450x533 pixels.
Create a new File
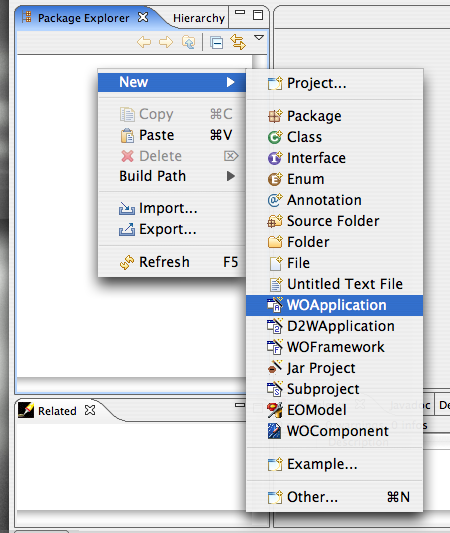pos(334,263)
